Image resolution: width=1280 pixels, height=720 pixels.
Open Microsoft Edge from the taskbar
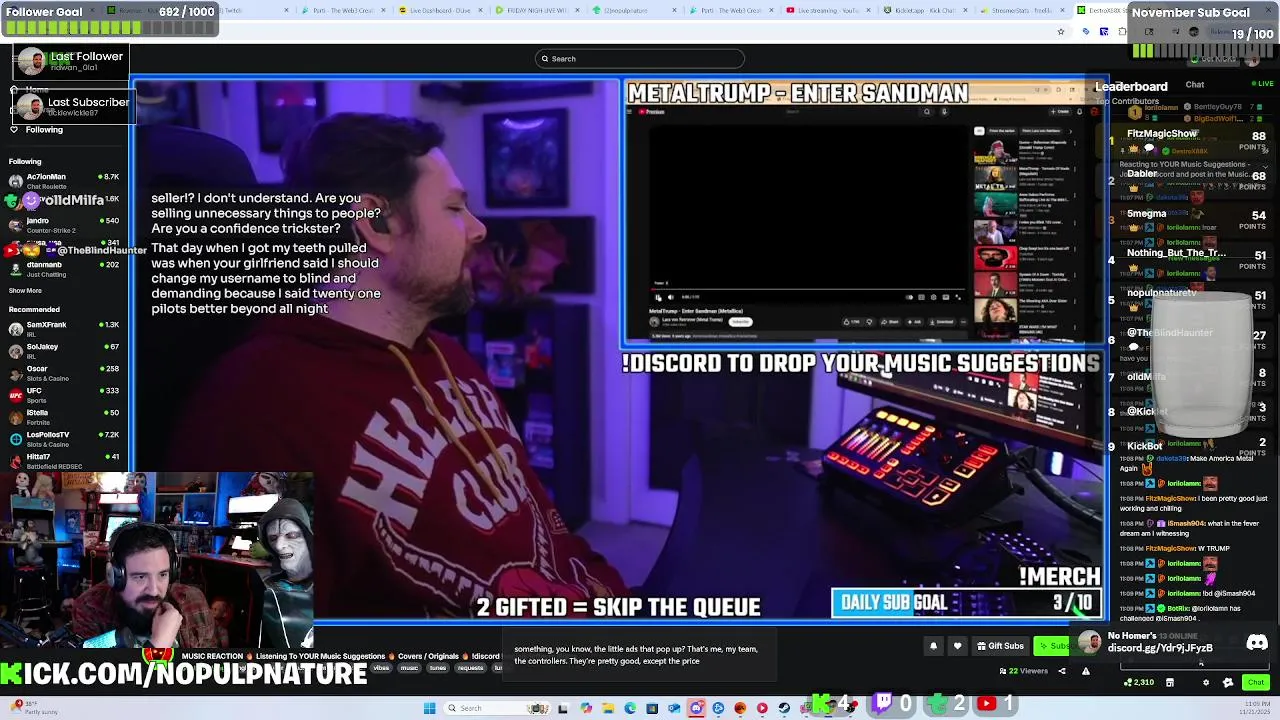click(x=630, y=708)
